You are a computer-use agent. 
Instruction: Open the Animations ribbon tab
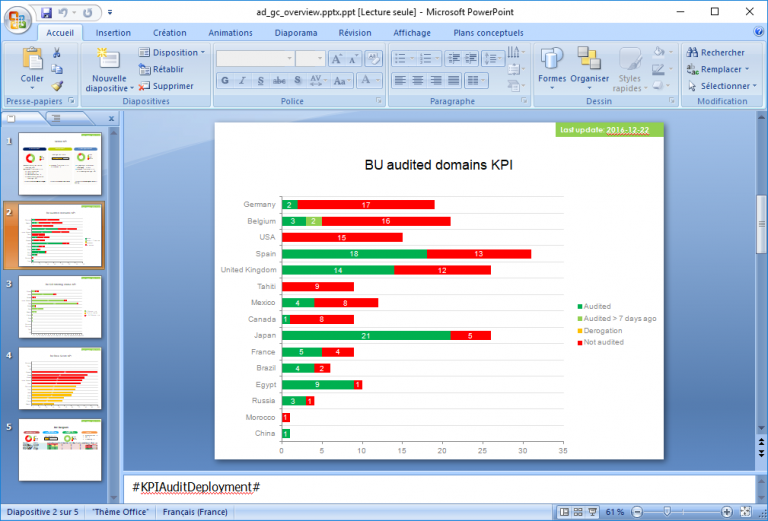(x=230, y=32)
